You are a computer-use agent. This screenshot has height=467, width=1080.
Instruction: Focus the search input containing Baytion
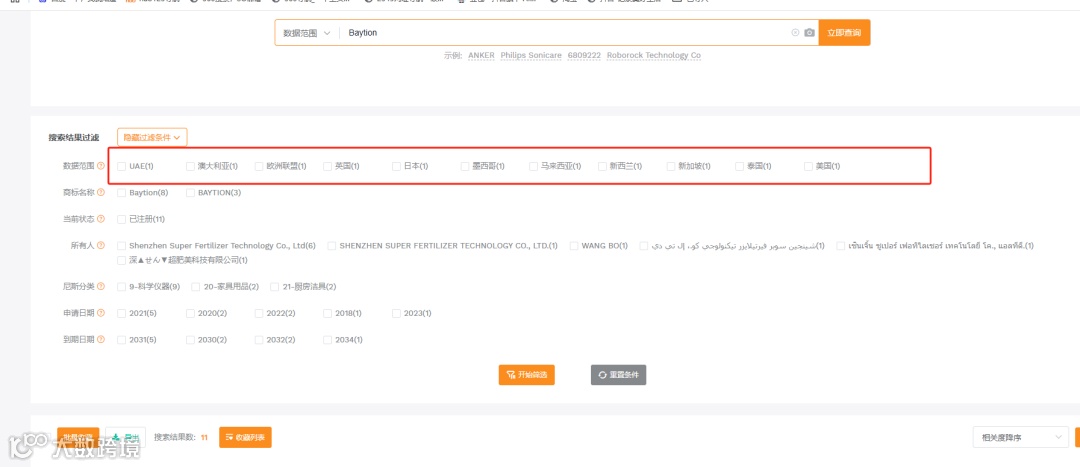pos(565,32)
